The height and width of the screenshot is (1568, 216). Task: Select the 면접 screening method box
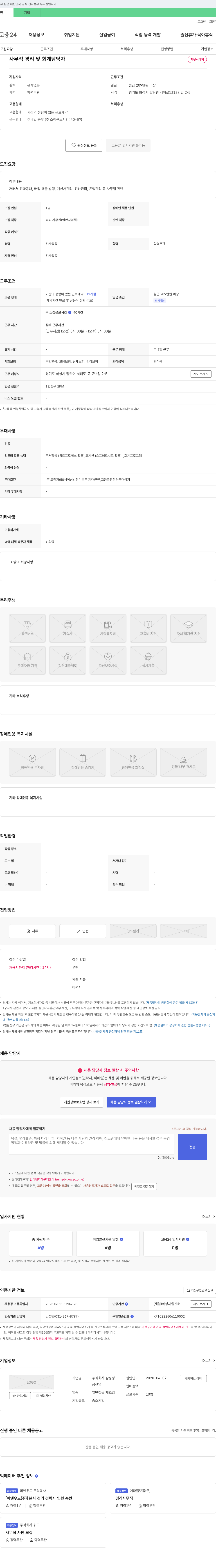[x=83, y=931]
